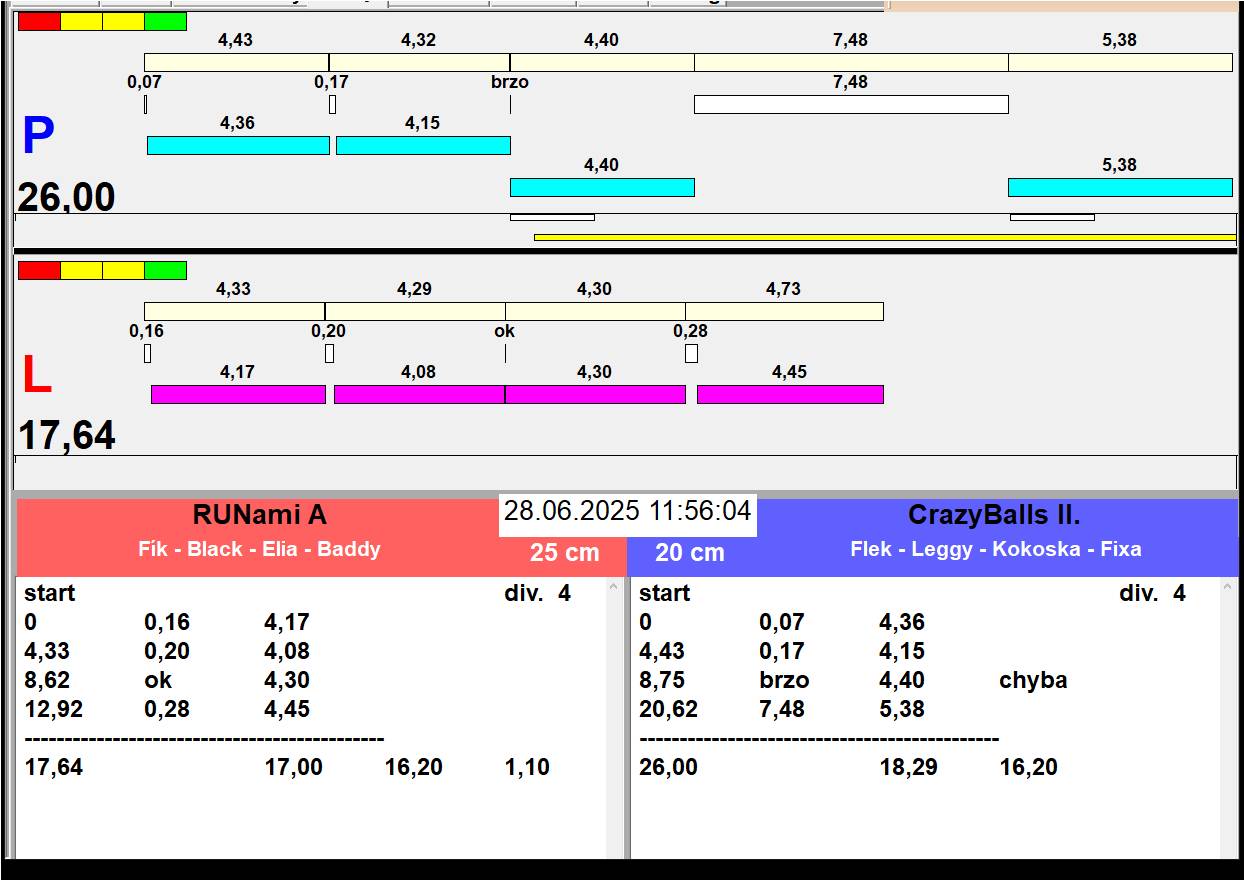The image size is (1244, 880).
Task: Click the green start light in lane P
Action: 165,21
